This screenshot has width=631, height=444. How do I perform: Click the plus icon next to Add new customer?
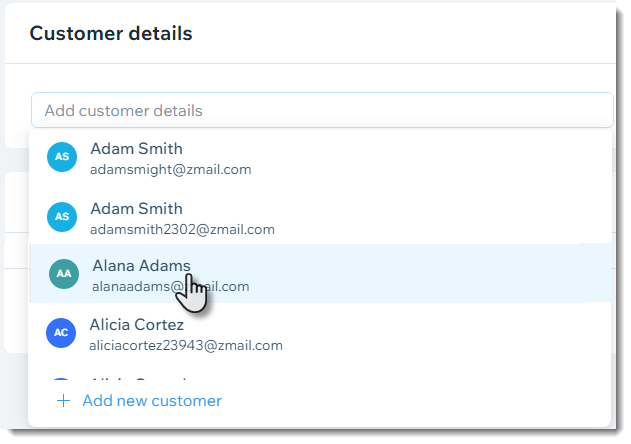click(64, 401)
